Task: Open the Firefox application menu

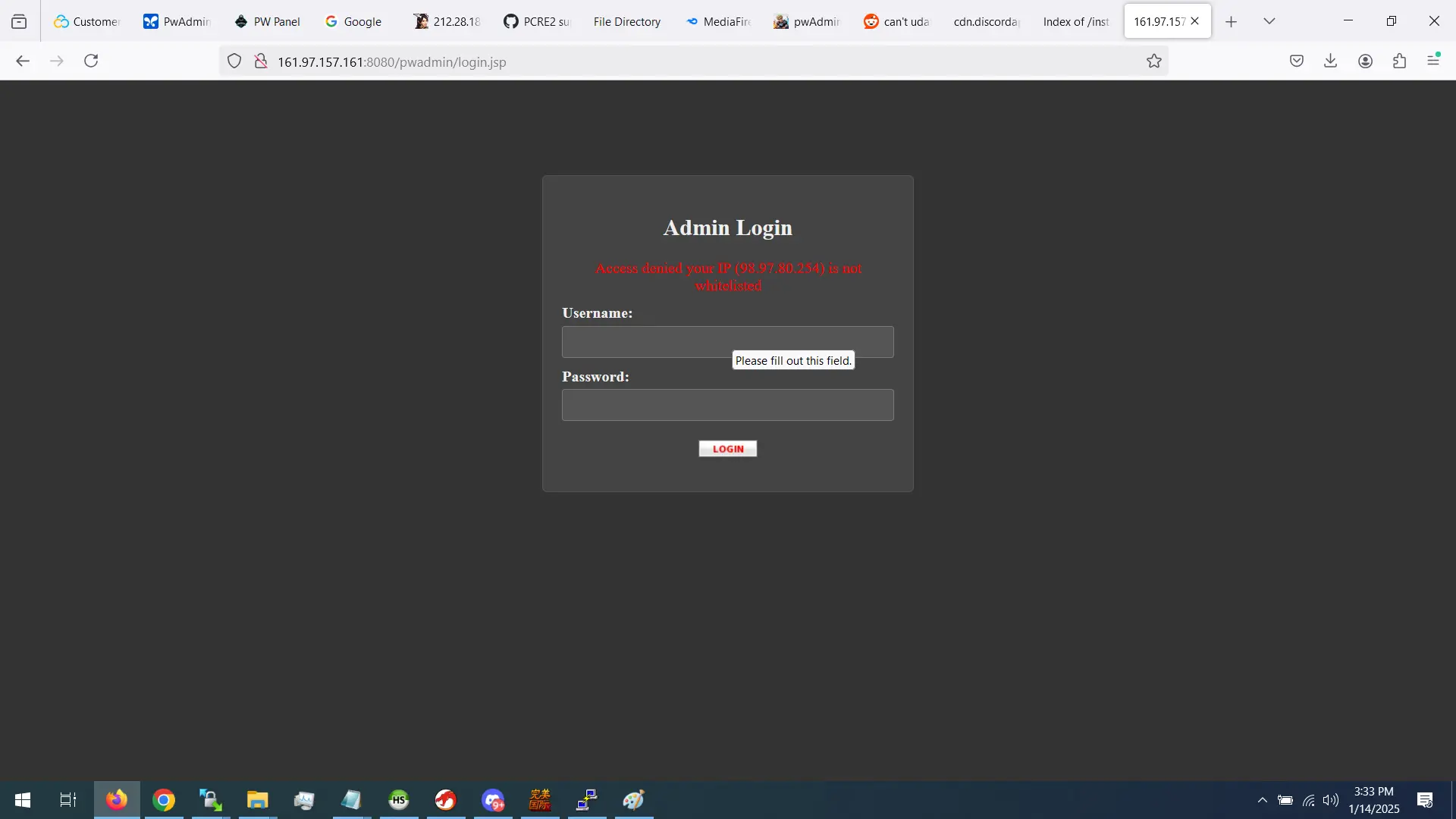Action: coord(1433,61)
